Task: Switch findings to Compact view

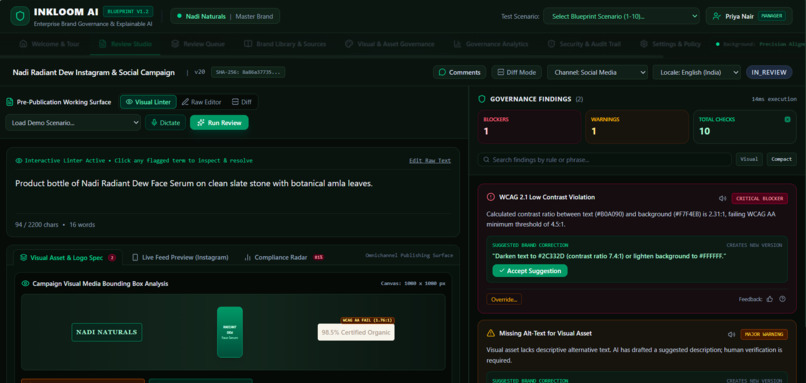Action: pyautogui.click(x=781, y=159)
